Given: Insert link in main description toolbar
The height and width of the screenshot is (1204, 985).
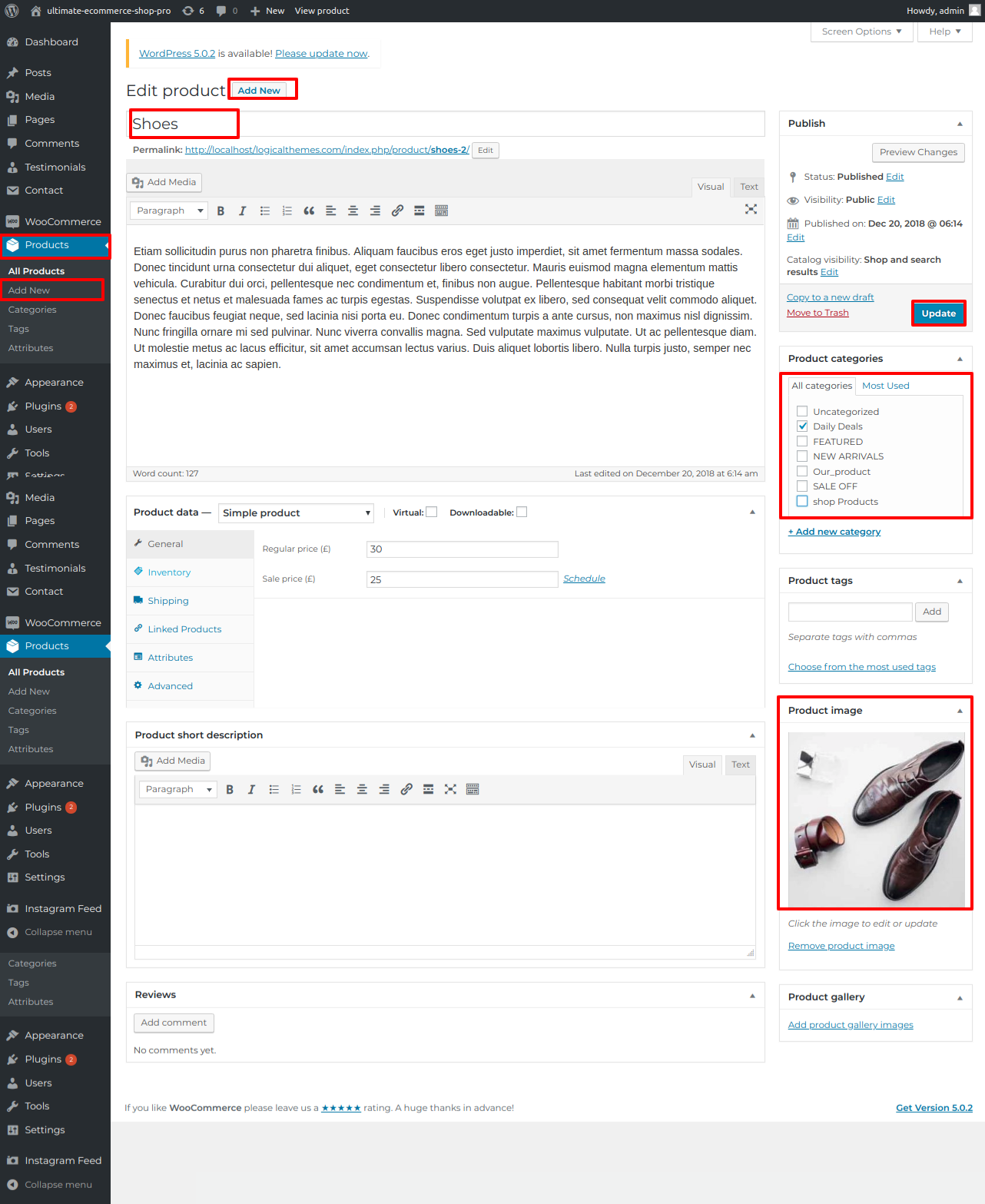Looking at the screenshot, I should pos(397,211).
